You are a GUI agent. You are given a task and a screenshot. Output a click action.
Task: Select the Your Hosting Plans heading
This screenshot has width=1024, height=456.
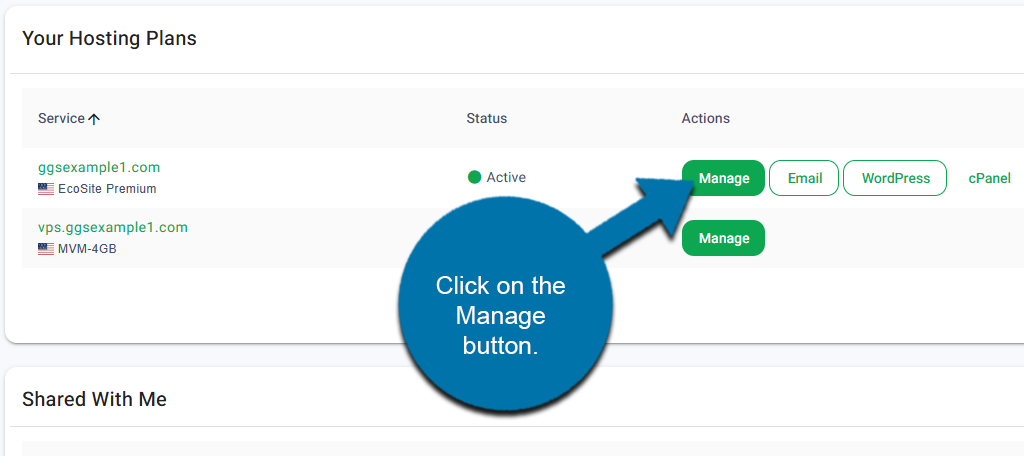[x=109, y=38]
